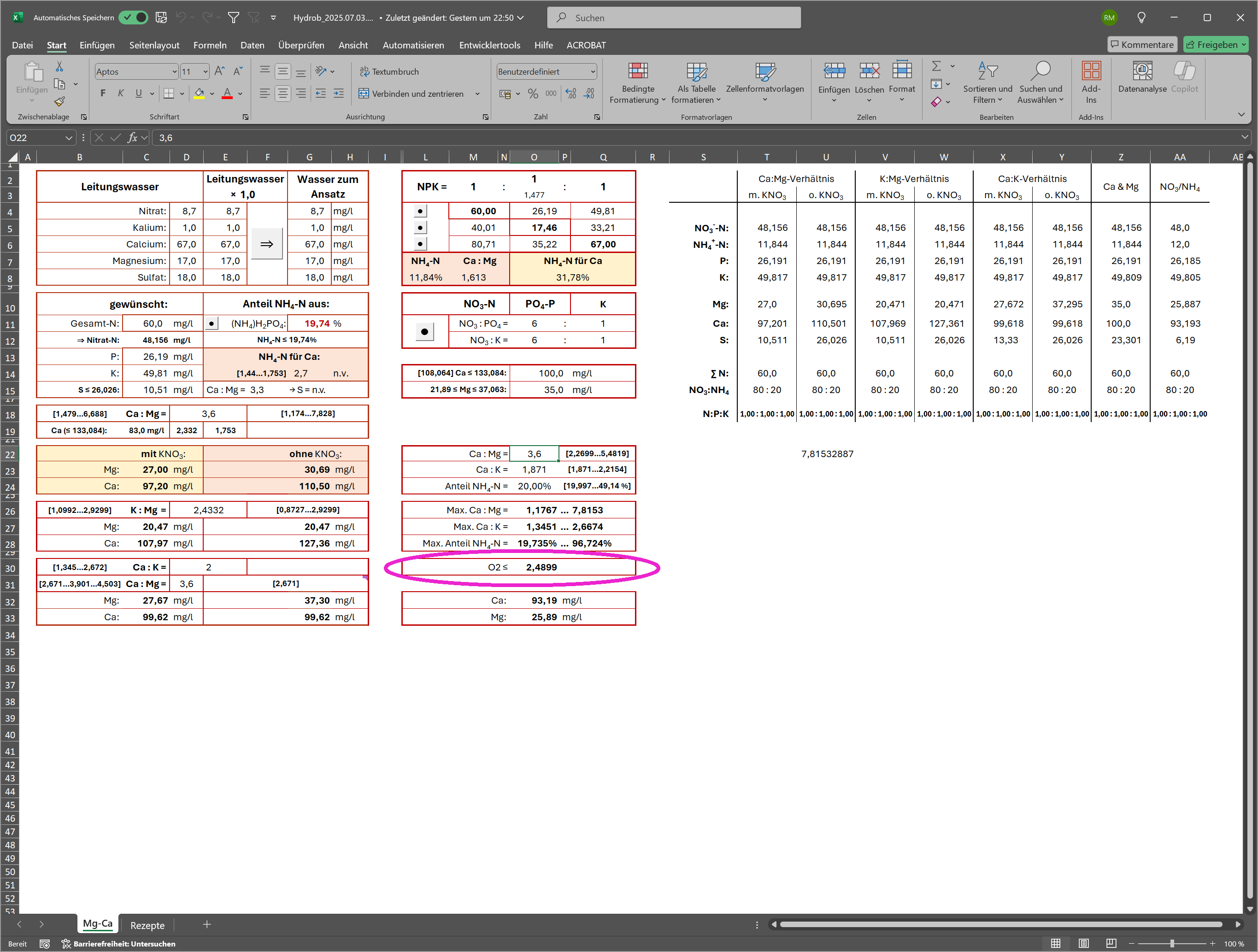
Task: Open Bedingte Formatierung menu
Action: coord(638,83)
